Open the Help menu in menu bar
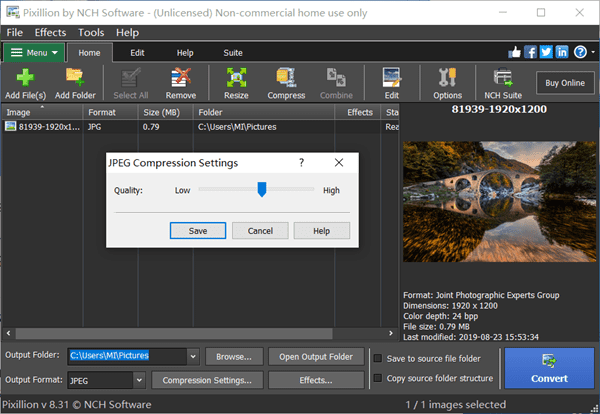The width and height of the screenshot is (600, 414). point(127,33)
